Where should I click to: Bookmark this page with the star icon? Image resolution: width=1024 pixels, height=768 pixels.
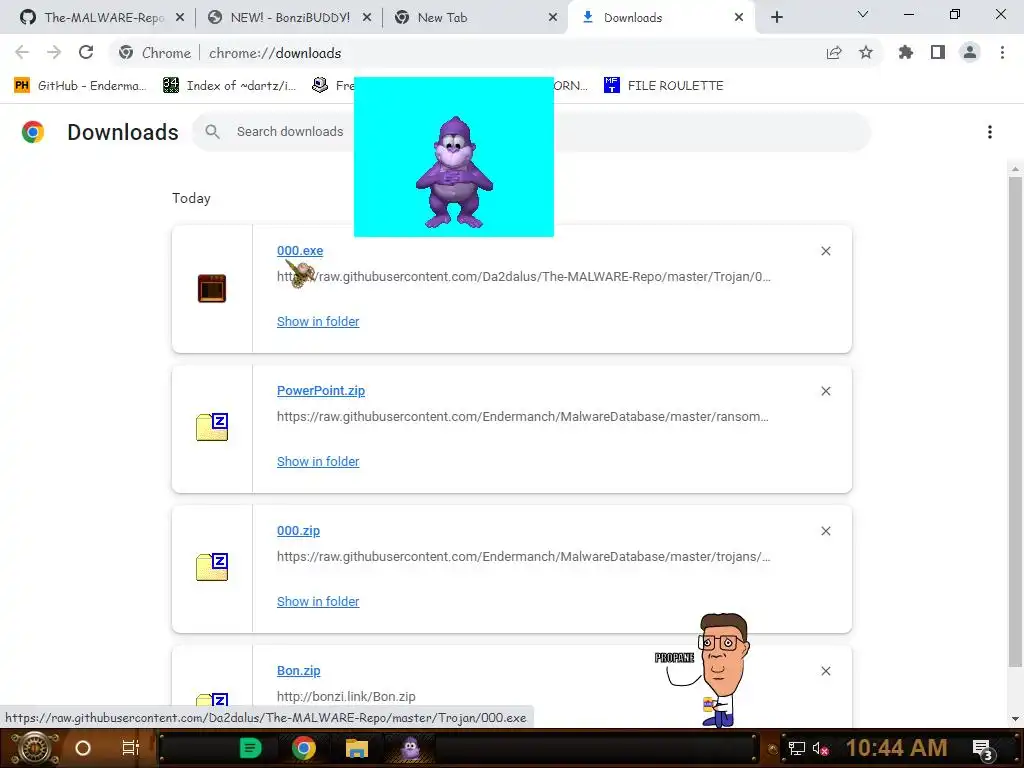tap(865, 52)
